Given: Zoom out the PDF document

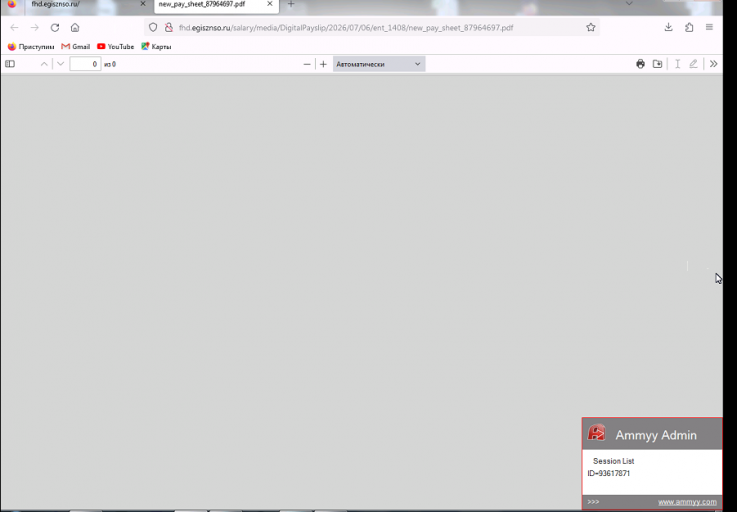Looking at the screenshot, I should [x=307, y=64].
